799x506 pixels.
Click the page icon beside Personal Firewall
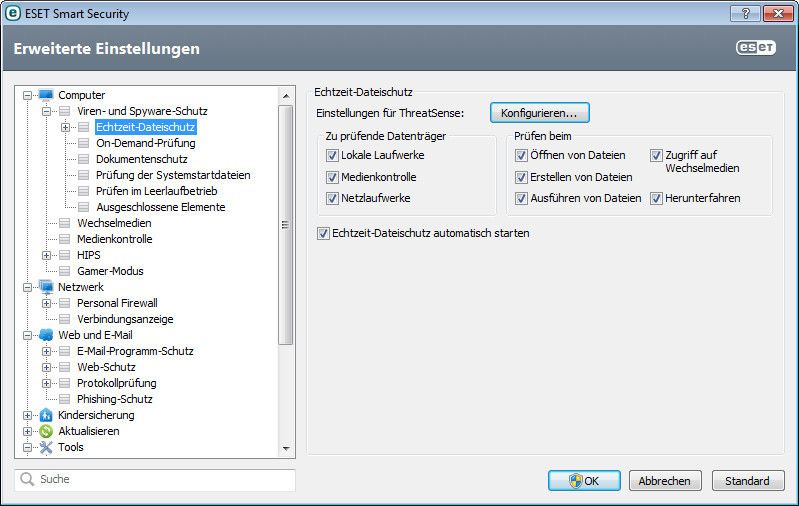pos(64,303)
